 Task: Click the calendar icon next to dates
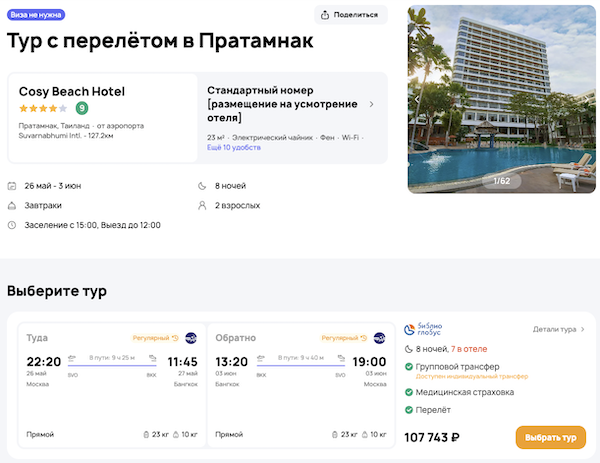click(x=11, y=186)
